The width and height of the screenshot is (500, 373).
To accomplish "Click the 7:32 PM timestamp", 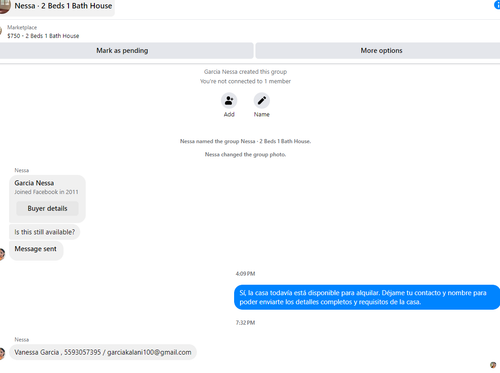I will (x=245, y=323).
